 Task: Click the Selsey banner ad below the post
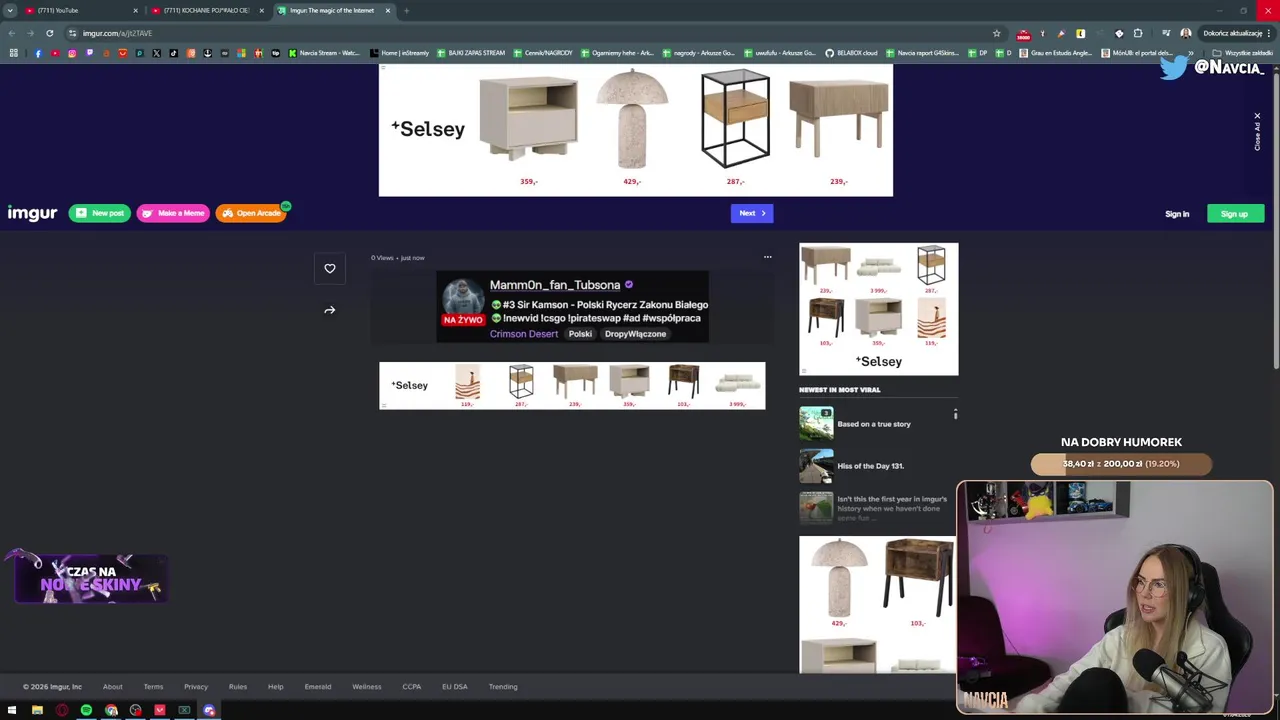572,386
